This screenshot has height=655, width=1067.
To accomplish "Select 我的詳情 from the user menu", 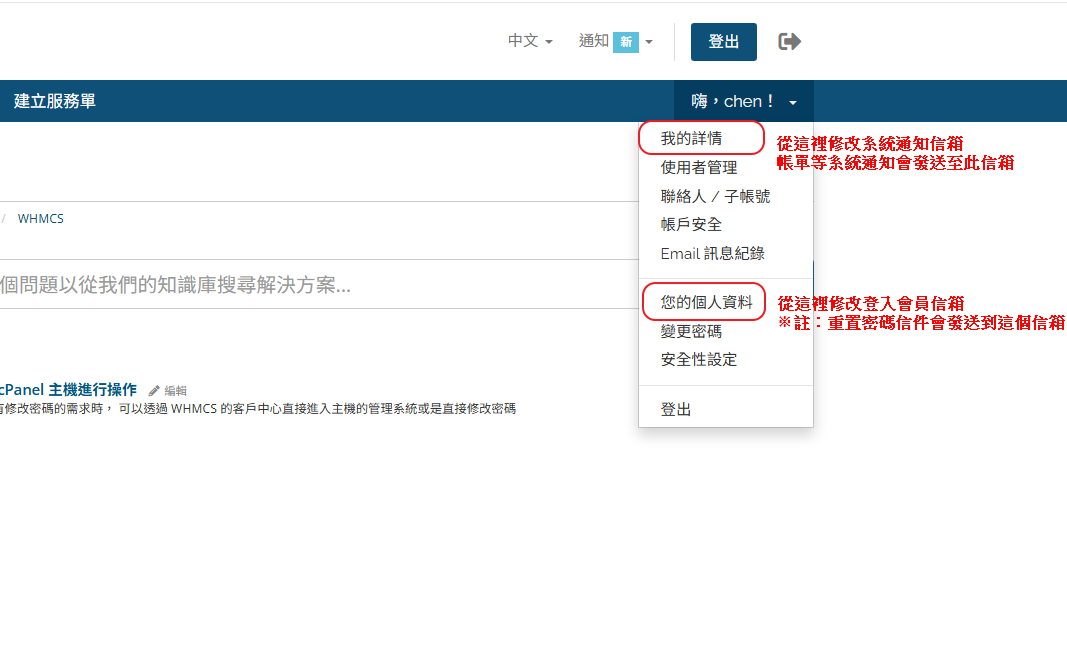I will point(691,138).
